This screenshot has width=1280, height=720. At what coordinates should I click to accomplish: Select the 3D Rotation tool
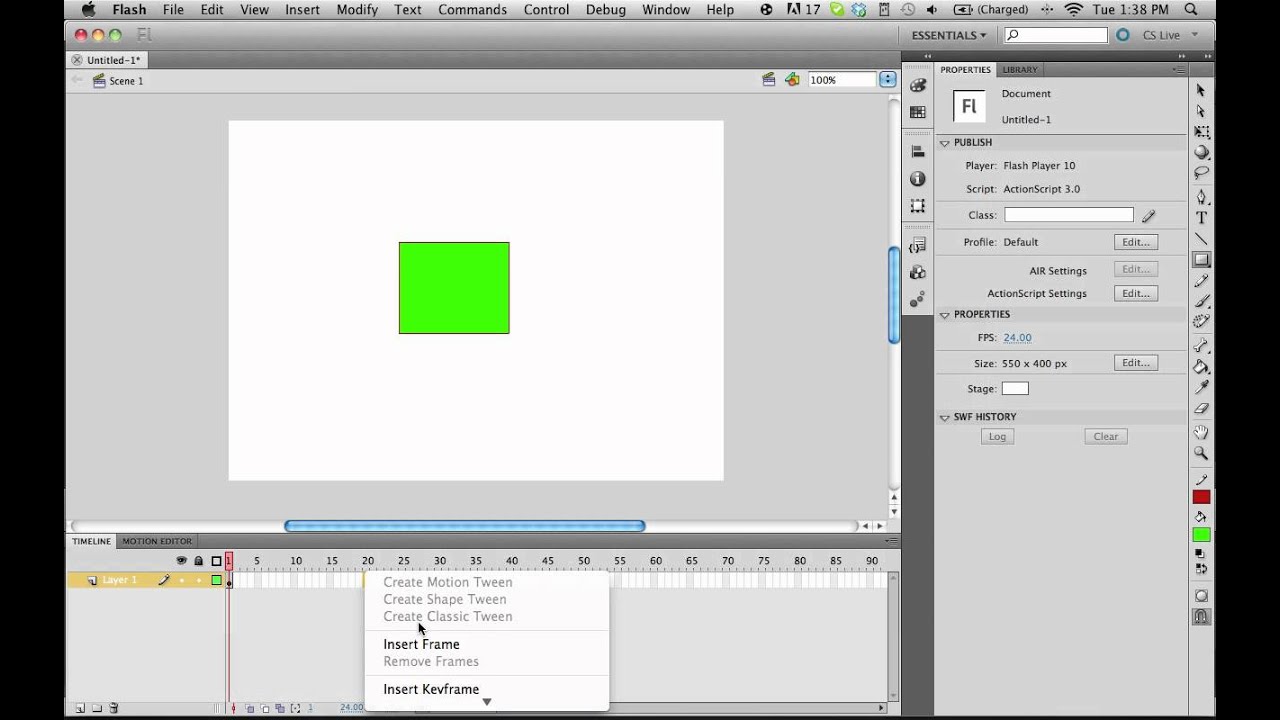click(1201, 153)
